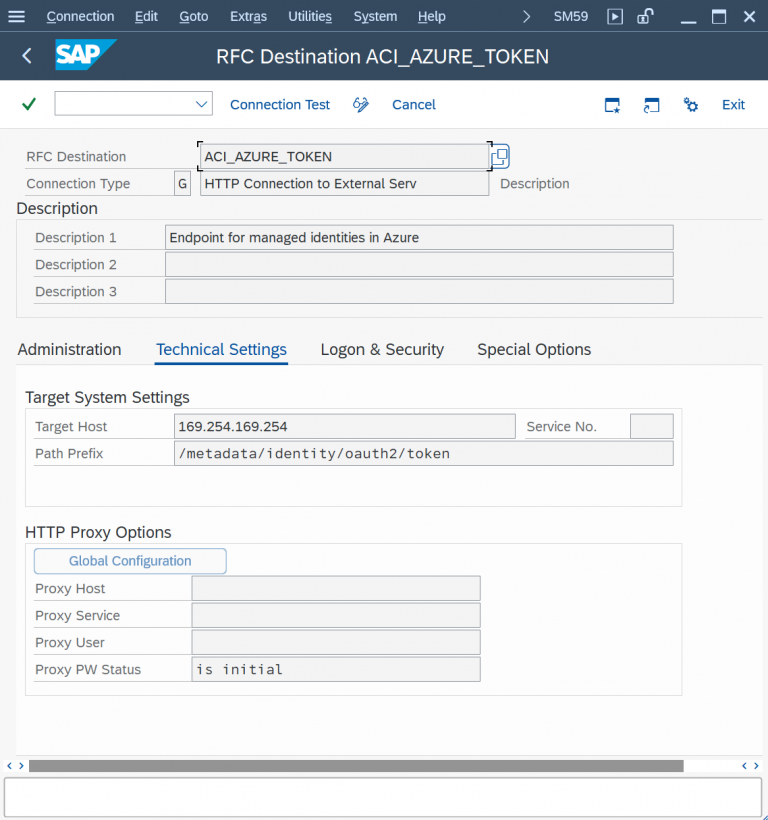The height and width of the screenshot is (820, 768).
Task: Click the Exit button
Action: [x=733, y=105]
